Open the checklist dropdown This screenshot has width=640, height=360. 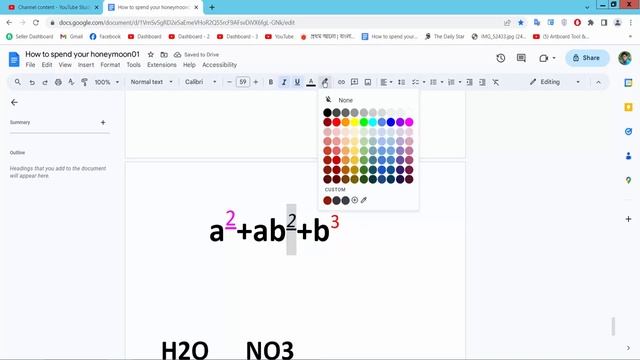tap(424, 82)
